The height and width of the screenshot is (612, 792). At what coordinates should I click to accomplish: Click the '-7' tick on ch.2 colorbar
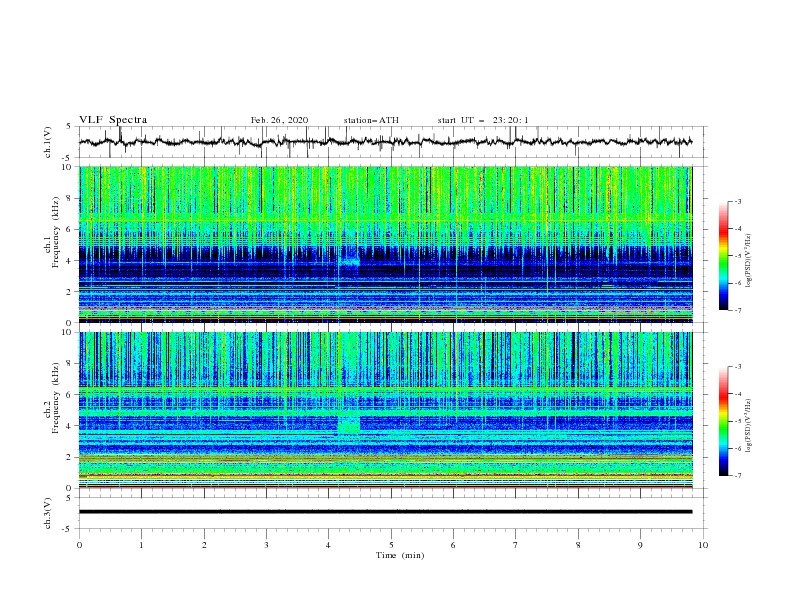point(737,476)
